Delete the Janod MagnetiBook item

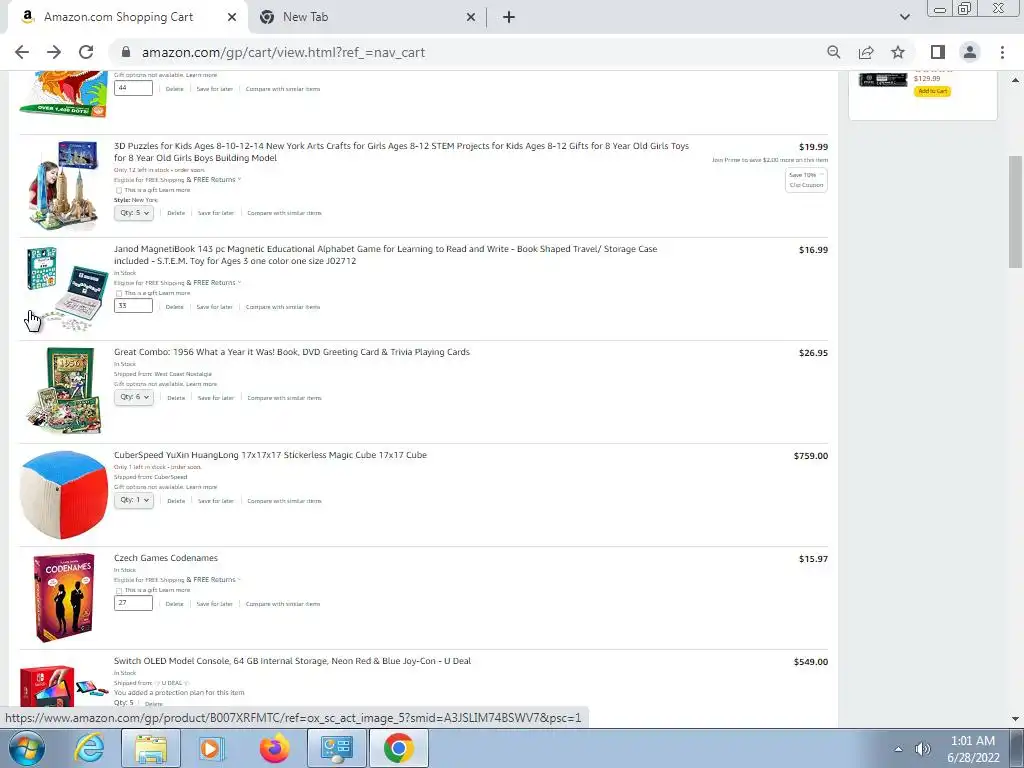(x=174, y=307)
